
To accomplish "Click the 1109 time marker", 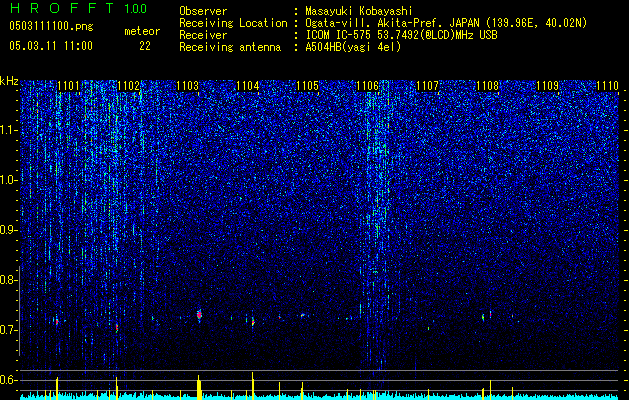I will click(x=548, y=86).
